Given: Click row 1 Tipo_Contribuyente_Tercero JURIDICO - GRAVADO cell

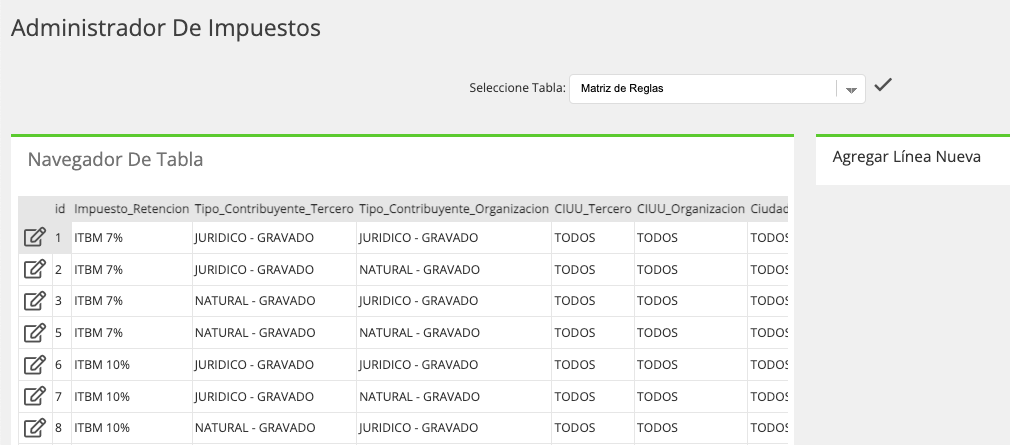Looking at the screenshot, I should point(274,238).
